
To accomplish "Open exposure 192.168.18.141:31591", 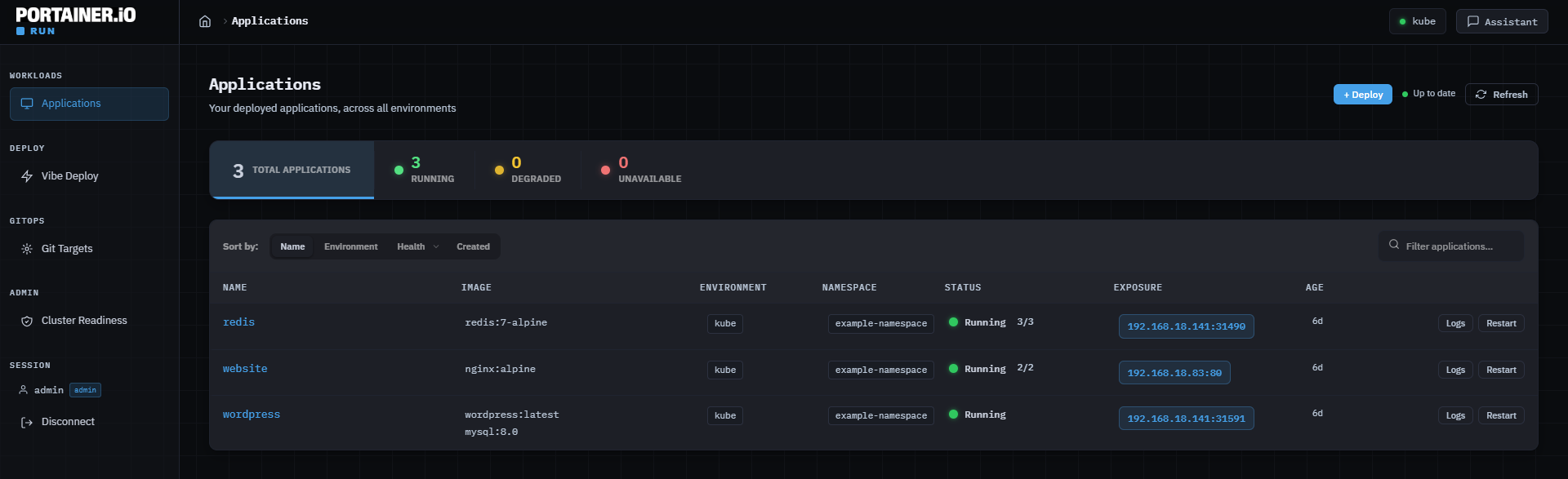I will coord(1187,419).
